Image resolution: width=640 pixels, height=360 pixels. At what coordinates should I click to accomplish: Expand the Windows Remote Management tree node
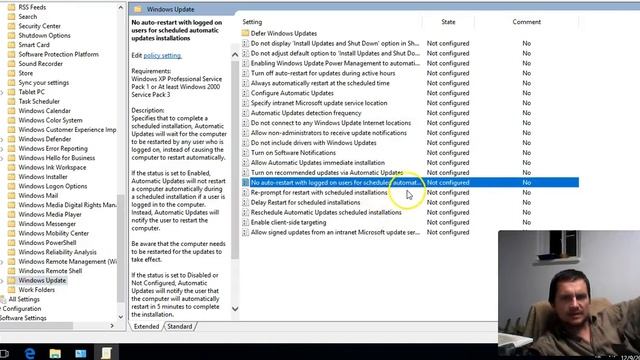click(2, 262)
